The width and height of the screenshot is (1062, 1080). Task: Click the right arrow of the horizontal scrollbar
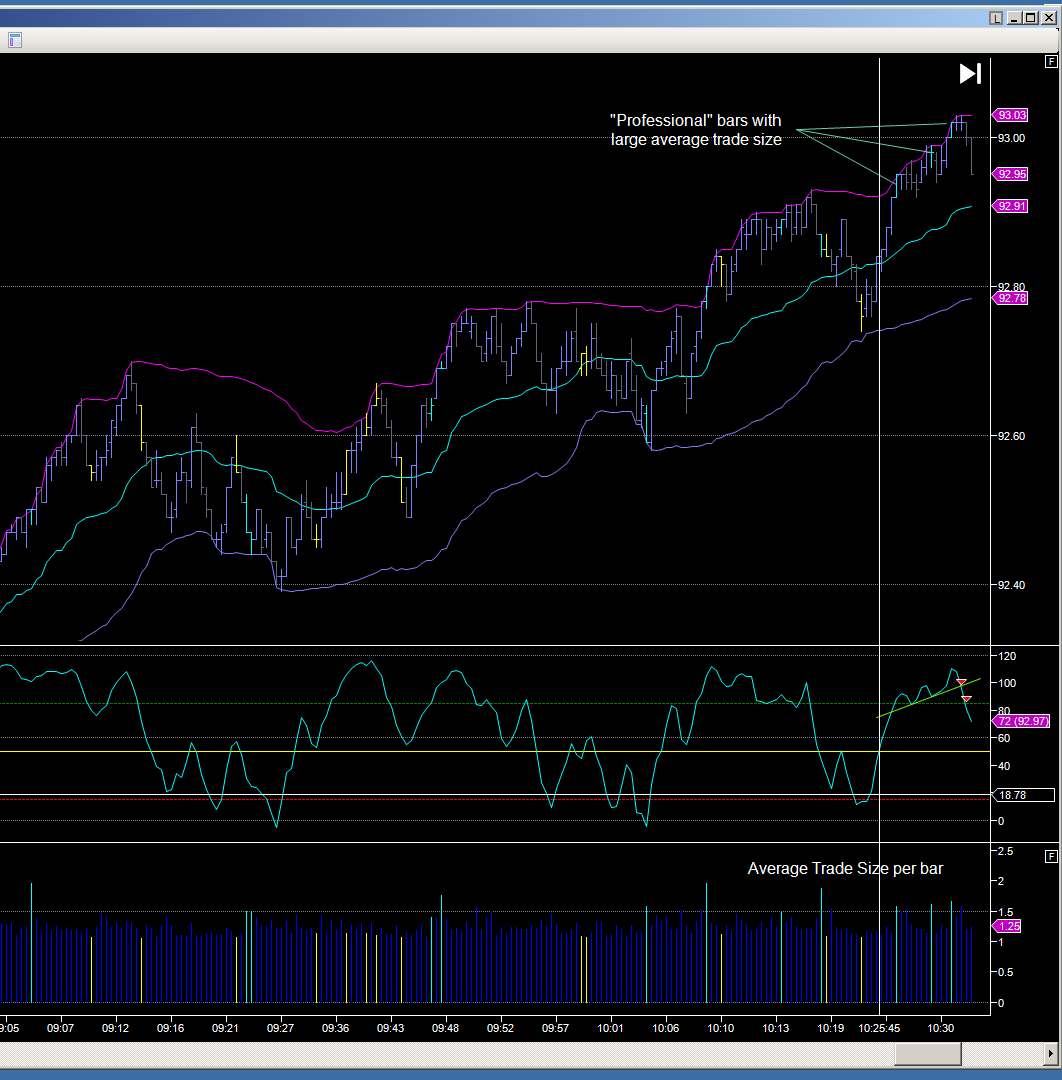[x=1050, y=1053]
